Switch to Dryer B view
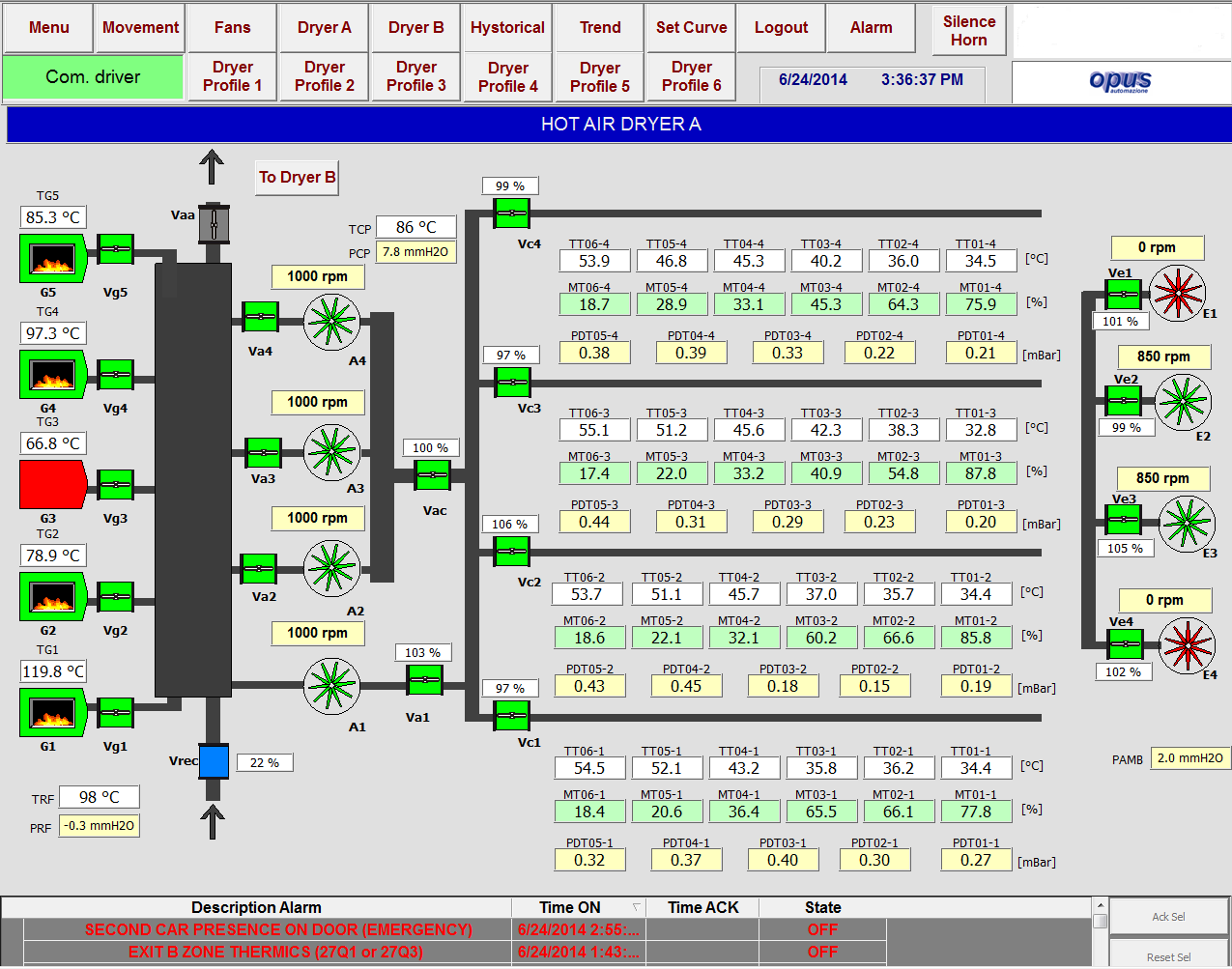 416,28
